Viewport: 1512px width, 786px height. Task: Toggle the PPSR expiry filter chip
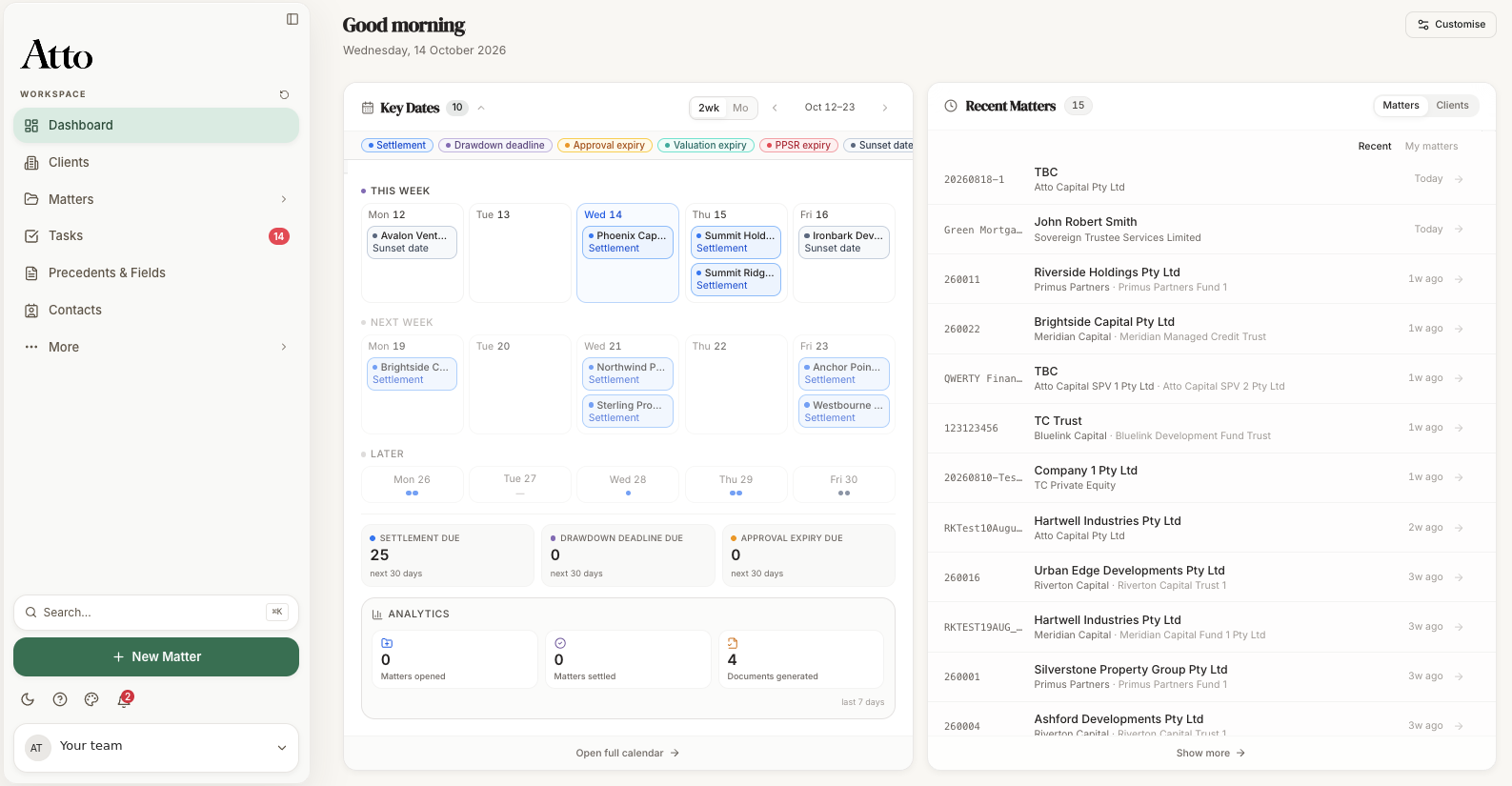(x=799, y=146)
